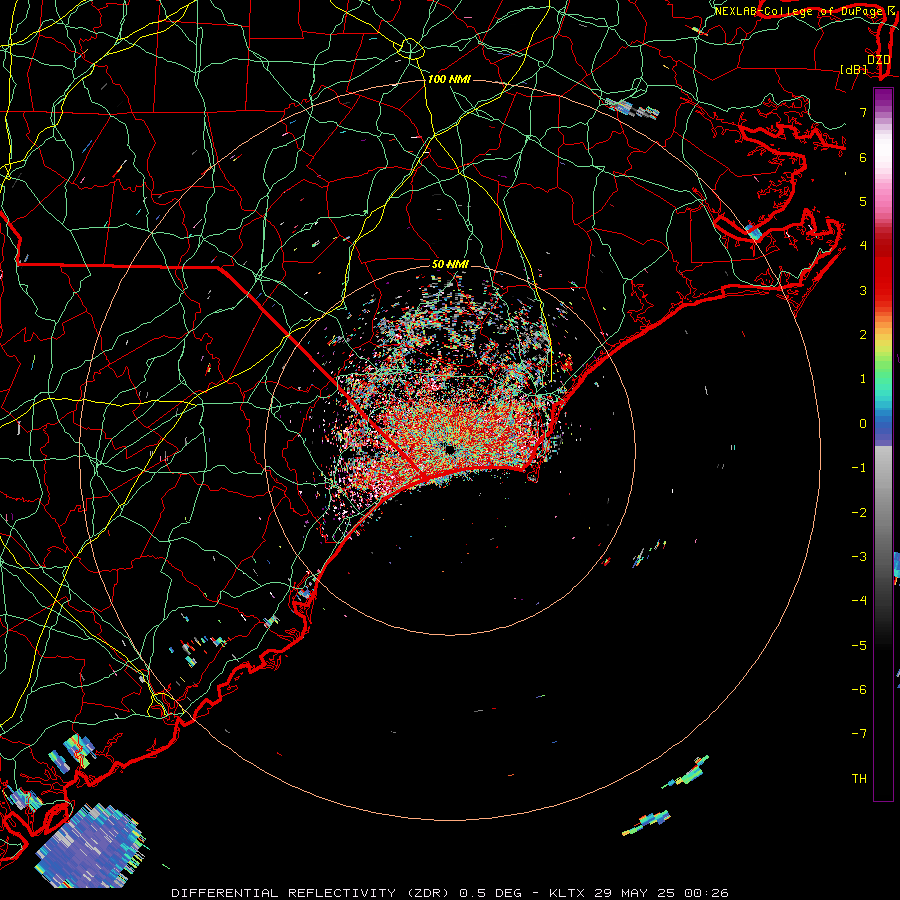Click the "3" value on the dB scale
The height and width of the screenshot is (900, 900).
coord(863,290)
